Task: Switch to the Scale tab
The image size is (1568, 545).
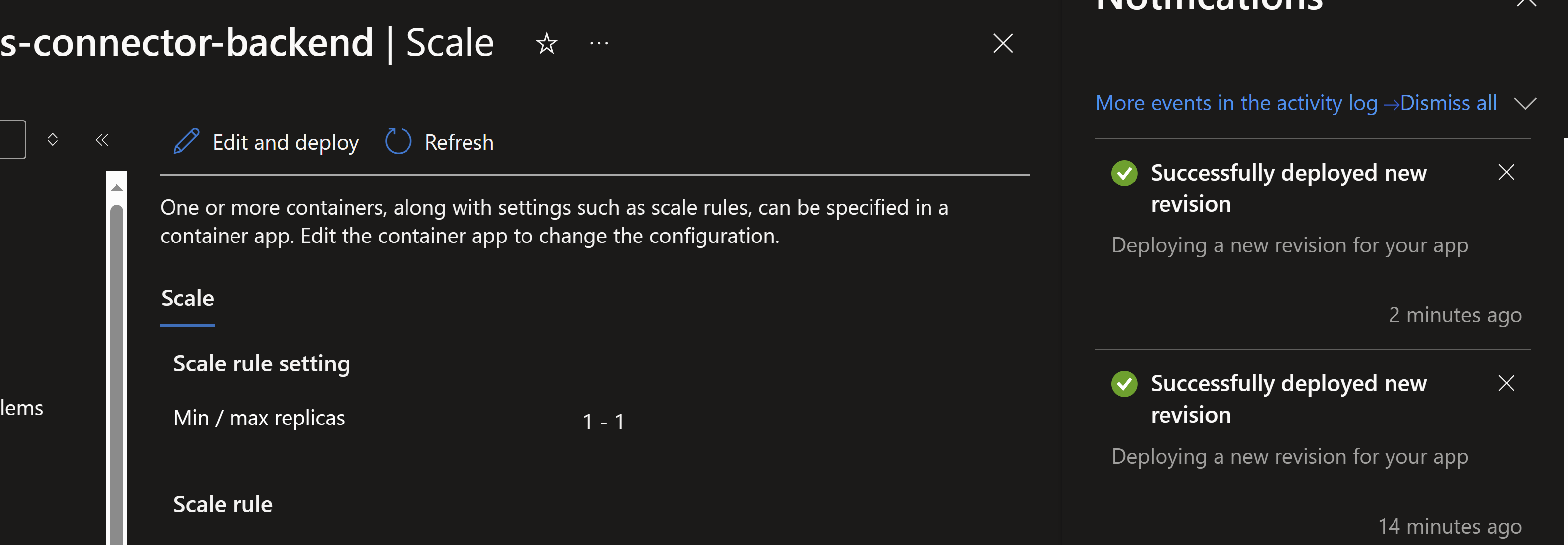Action: tap(187, 298)
